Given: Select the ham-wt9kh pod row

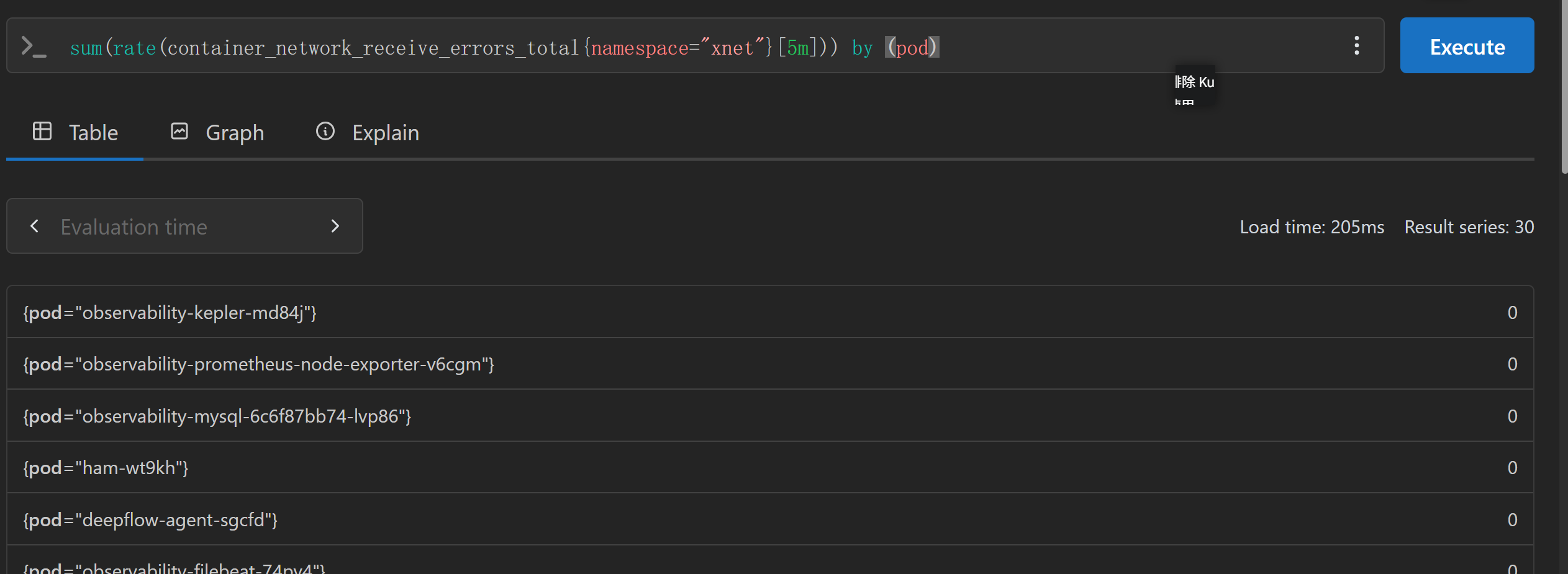Looking at the screenshot, I should 770,467.
